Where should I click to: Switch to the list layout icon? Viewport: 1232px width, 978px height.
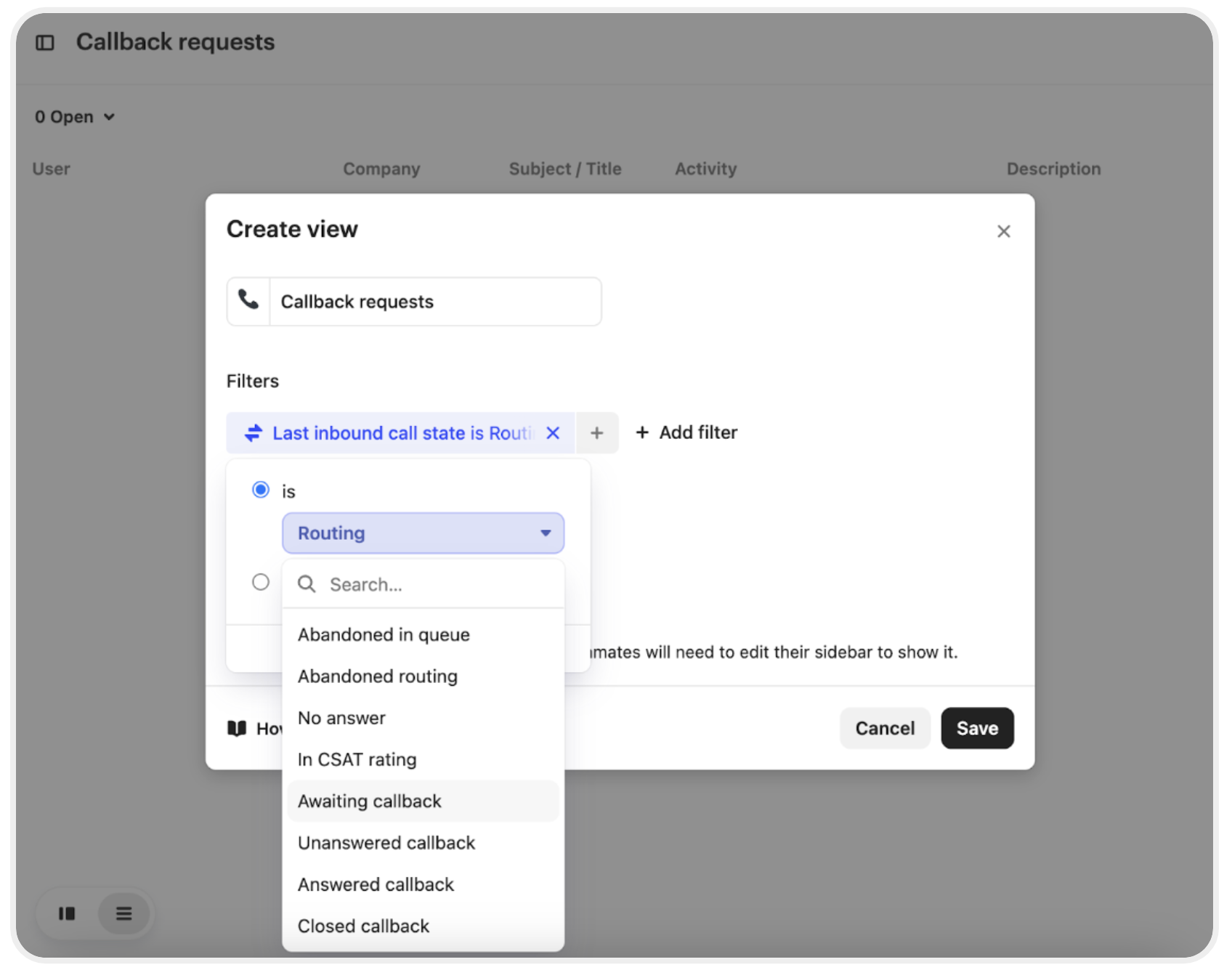click(x=123, y=913)
